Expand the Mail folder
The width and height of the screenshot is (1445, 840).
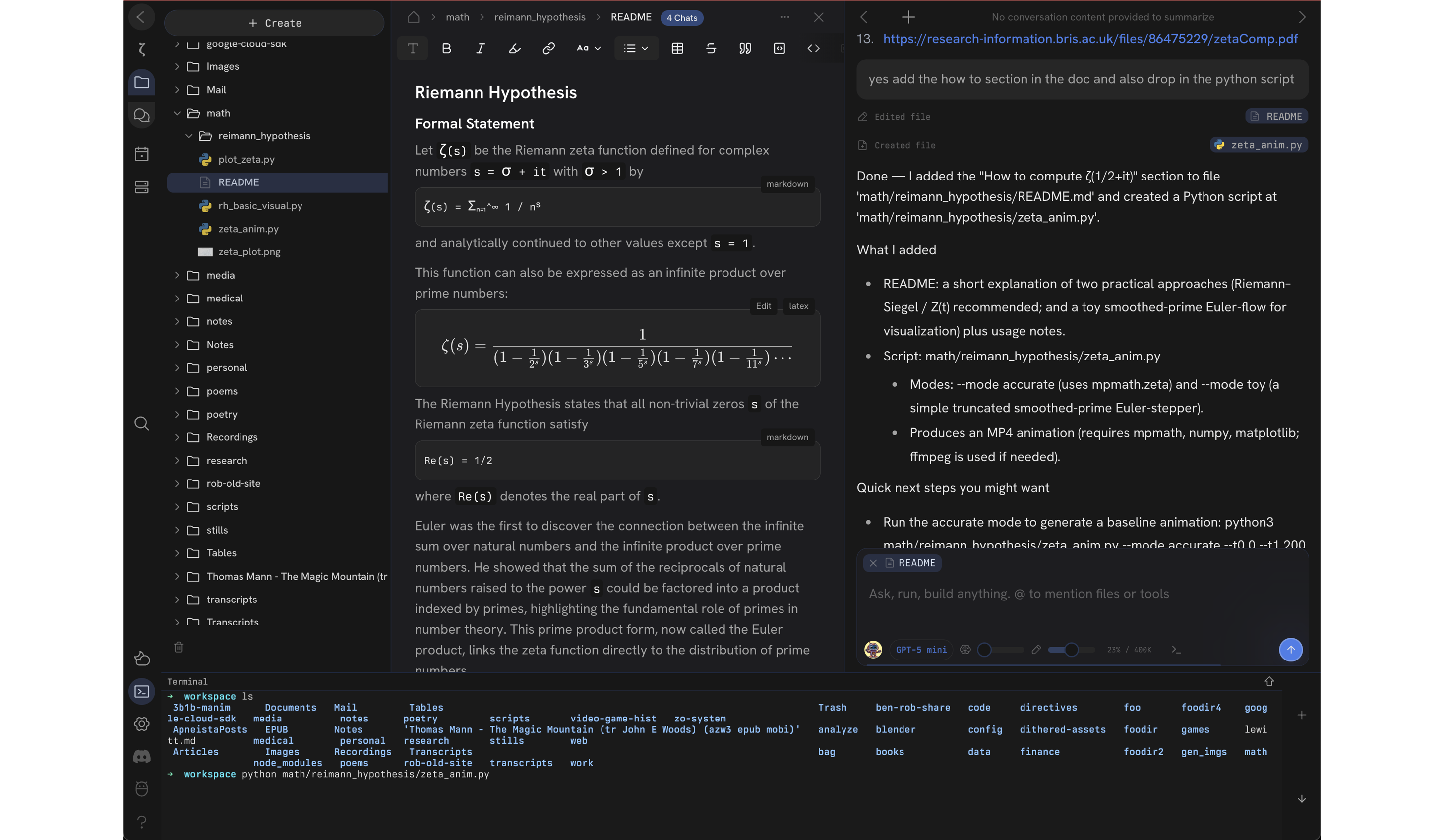tap(177, 90)
